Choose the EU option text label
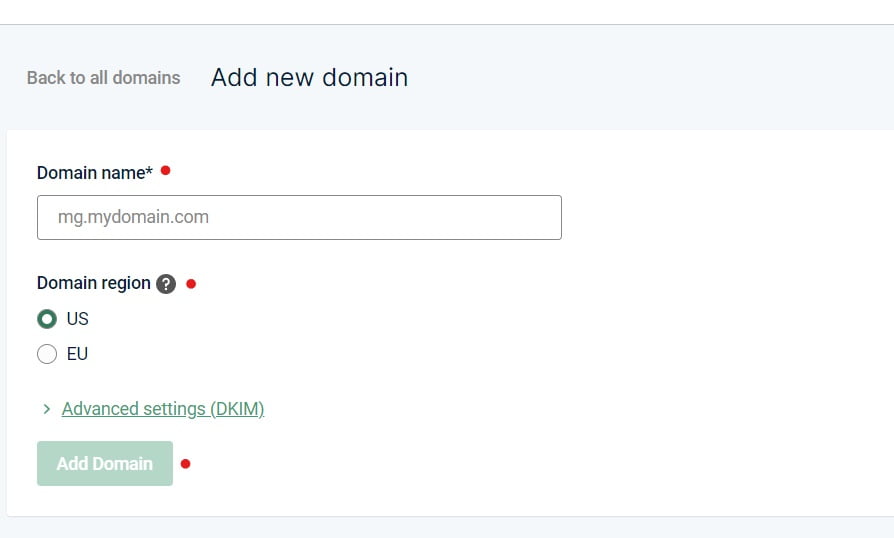 pos(78,354)
